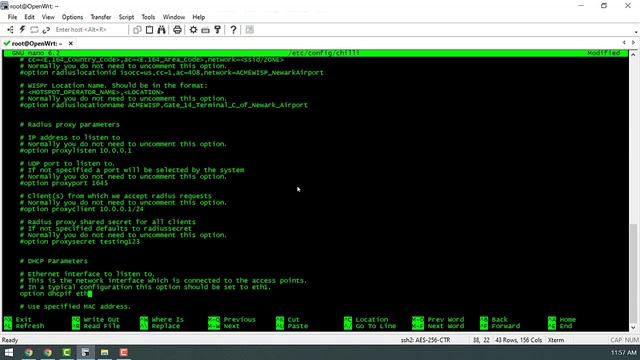Select the root@OpenWrt session tab
Viewport: 640px width, 360px height.
[x=37, y=43]
